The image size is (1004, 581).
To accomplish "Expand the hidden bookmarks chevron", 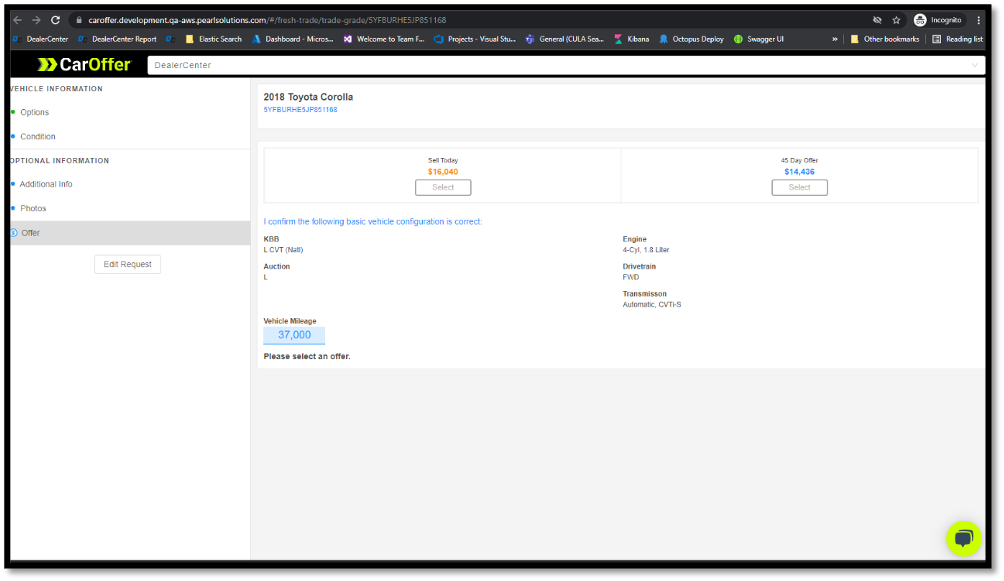I will tap(834, 39).
